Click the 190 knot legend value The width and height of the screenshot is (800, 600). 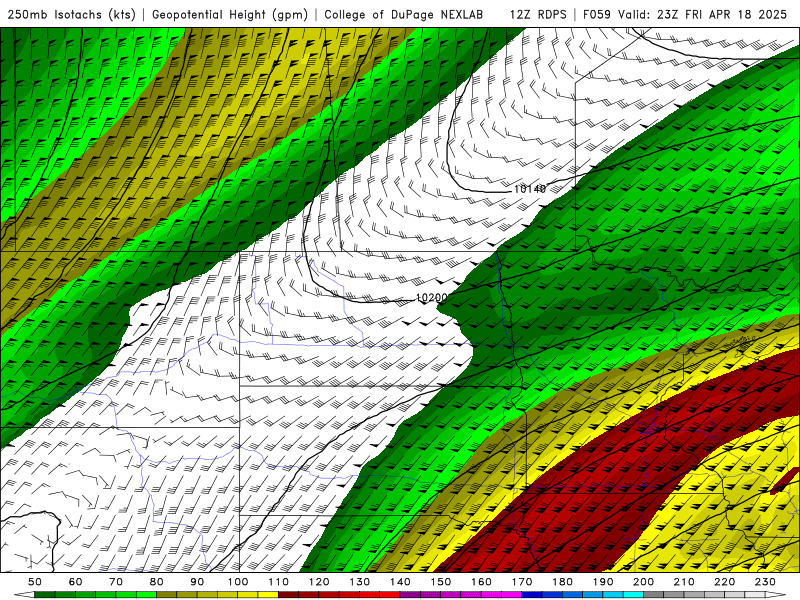tap(603, 582)
